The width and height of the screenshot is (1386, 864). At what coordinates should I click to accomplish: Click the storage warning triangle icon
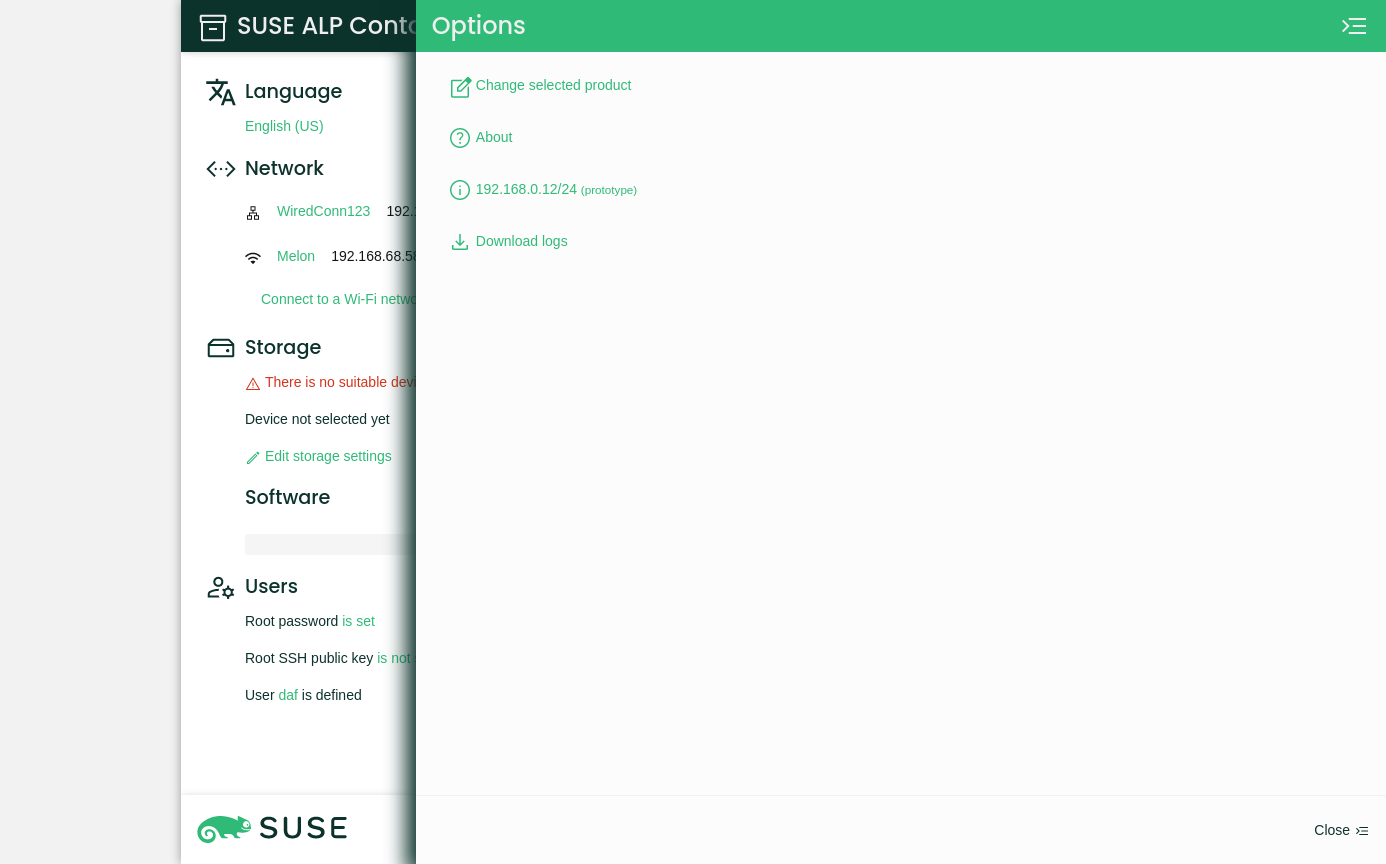tap(253, 384)
